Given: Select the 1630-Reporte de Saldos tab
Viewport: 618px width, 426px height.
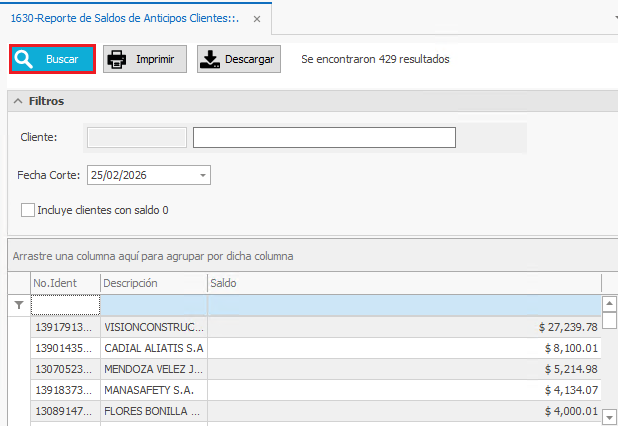Looking at the screenshot, I should [x=124, y=19].
